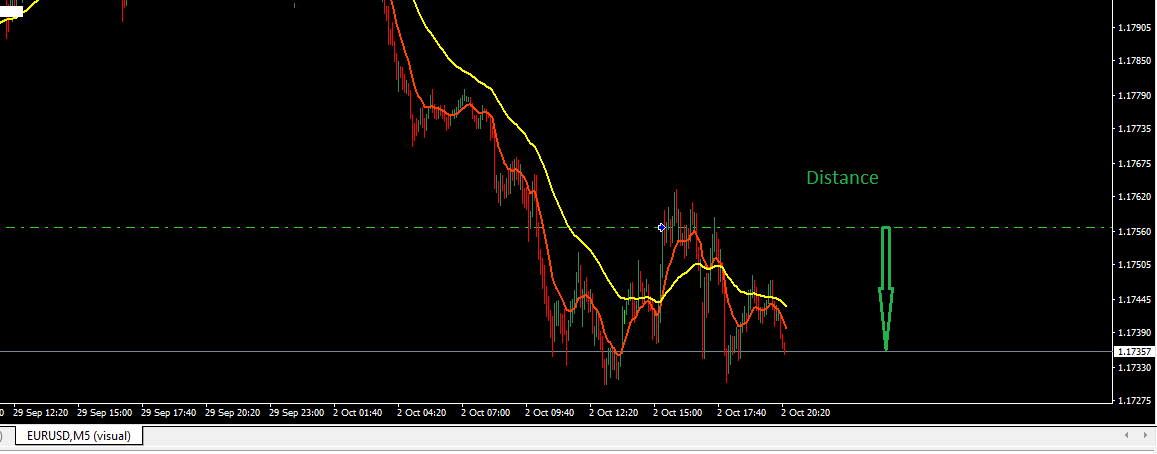1157x454 pixels.
Task: Click the 2 Oct 17:40 time label
Action: click(x=743, y=413)
